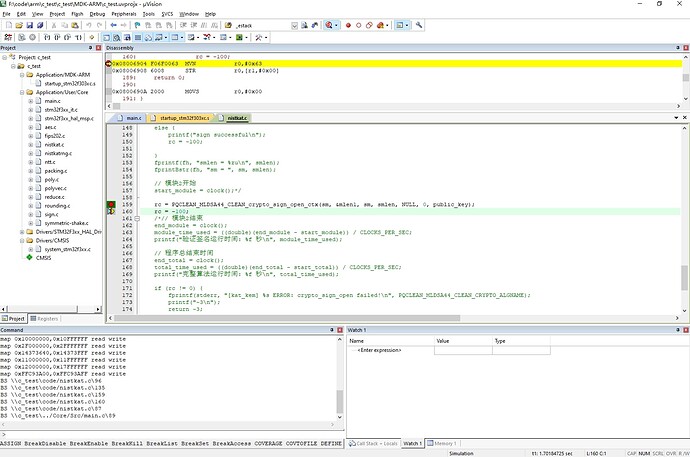Open the Peripherals menu
The width and height of the screenshot is (690, 457).
(124, 14)
